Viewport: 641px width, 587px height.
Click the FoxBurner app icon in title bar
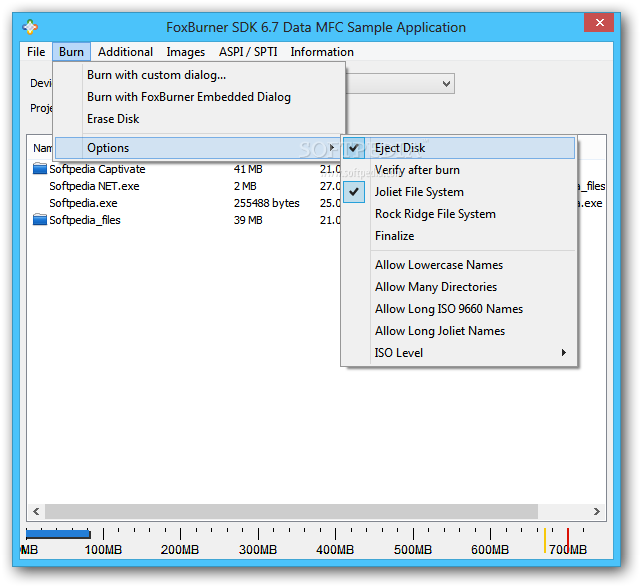click(x=30, y=27)
